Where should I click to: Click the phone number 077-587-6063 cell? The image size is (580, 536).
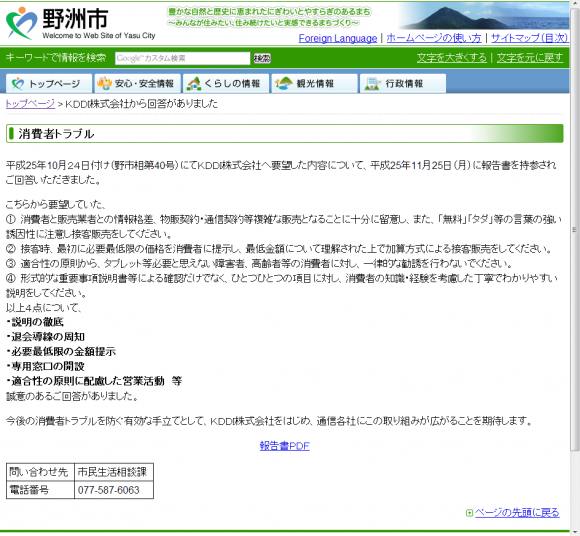point(114,490)
